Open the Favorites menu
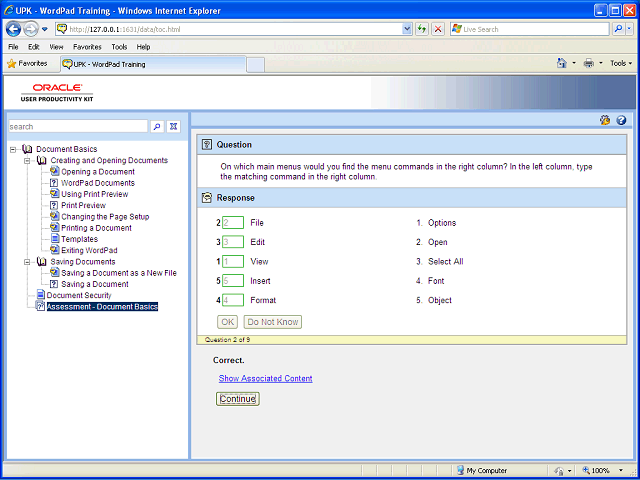Image resolution: width=640 pixels, height=480 pixels. (87, 47)
